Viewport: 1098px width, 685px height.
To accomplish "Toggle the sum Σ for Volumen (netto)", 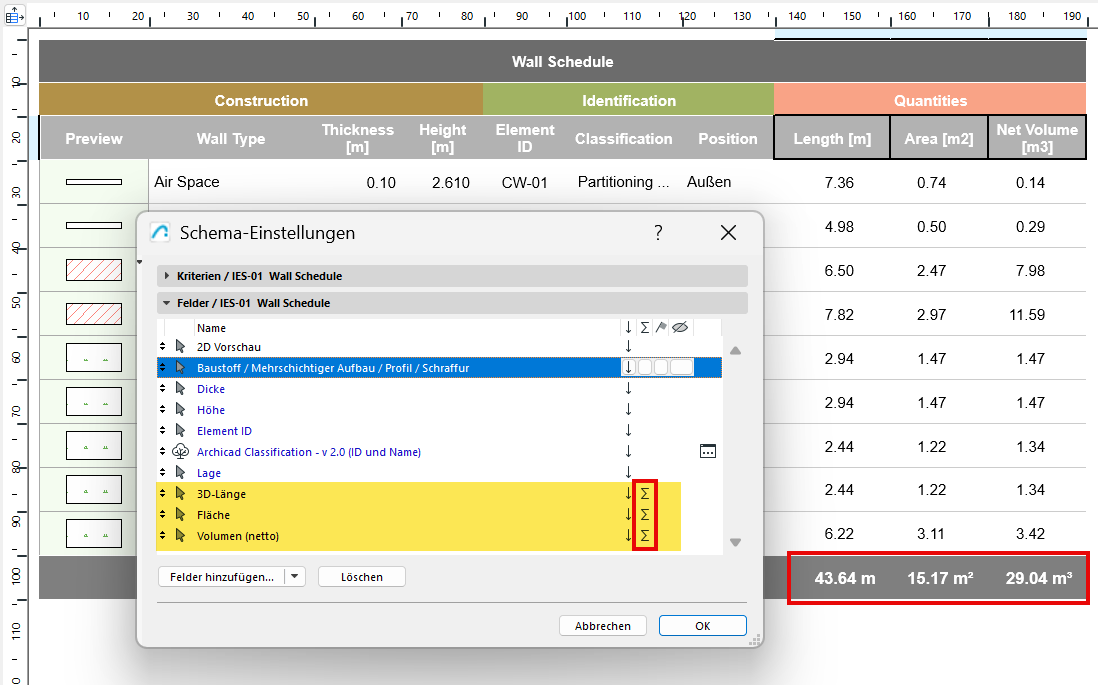I will point(645,536).
